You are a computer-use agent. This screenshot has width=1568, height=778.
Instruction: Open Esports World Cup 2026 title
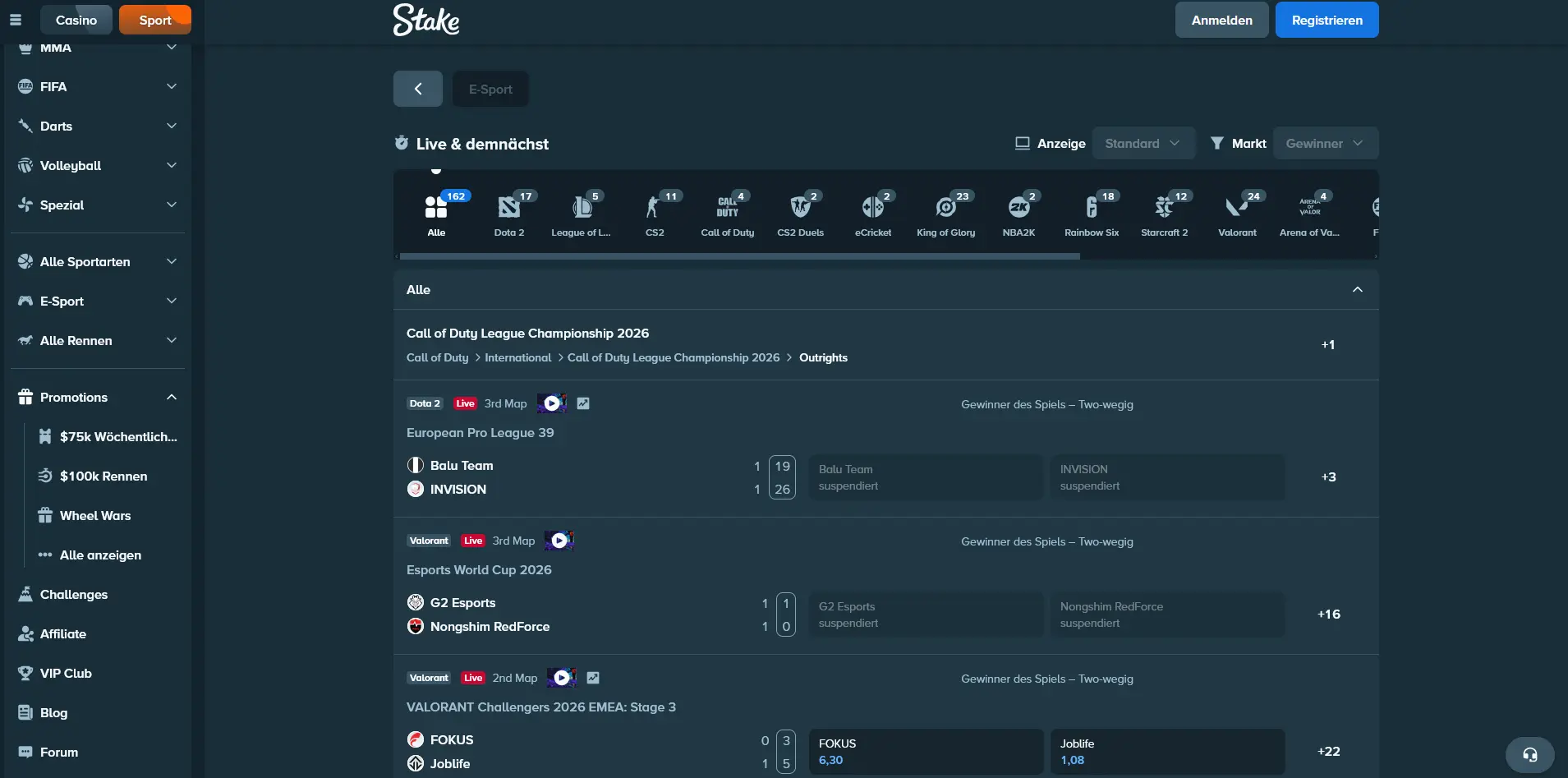(479, 569)
